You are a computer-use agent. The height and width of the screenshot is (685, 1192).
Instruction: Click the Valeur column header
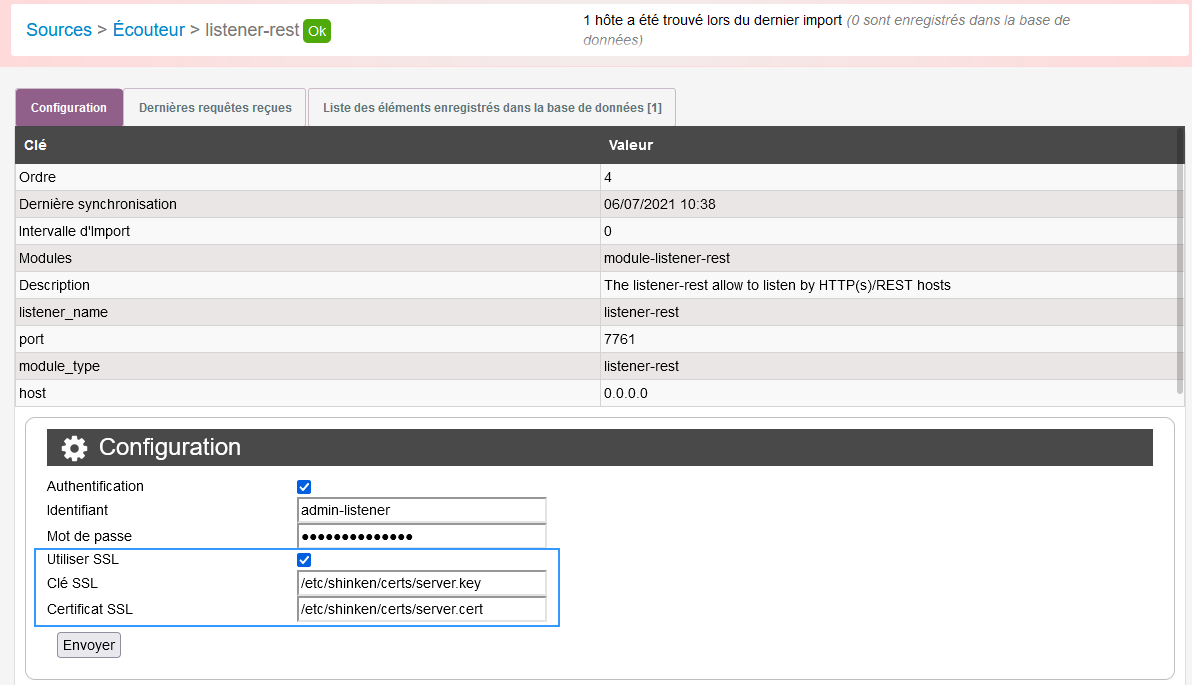[x=630, y=145]
